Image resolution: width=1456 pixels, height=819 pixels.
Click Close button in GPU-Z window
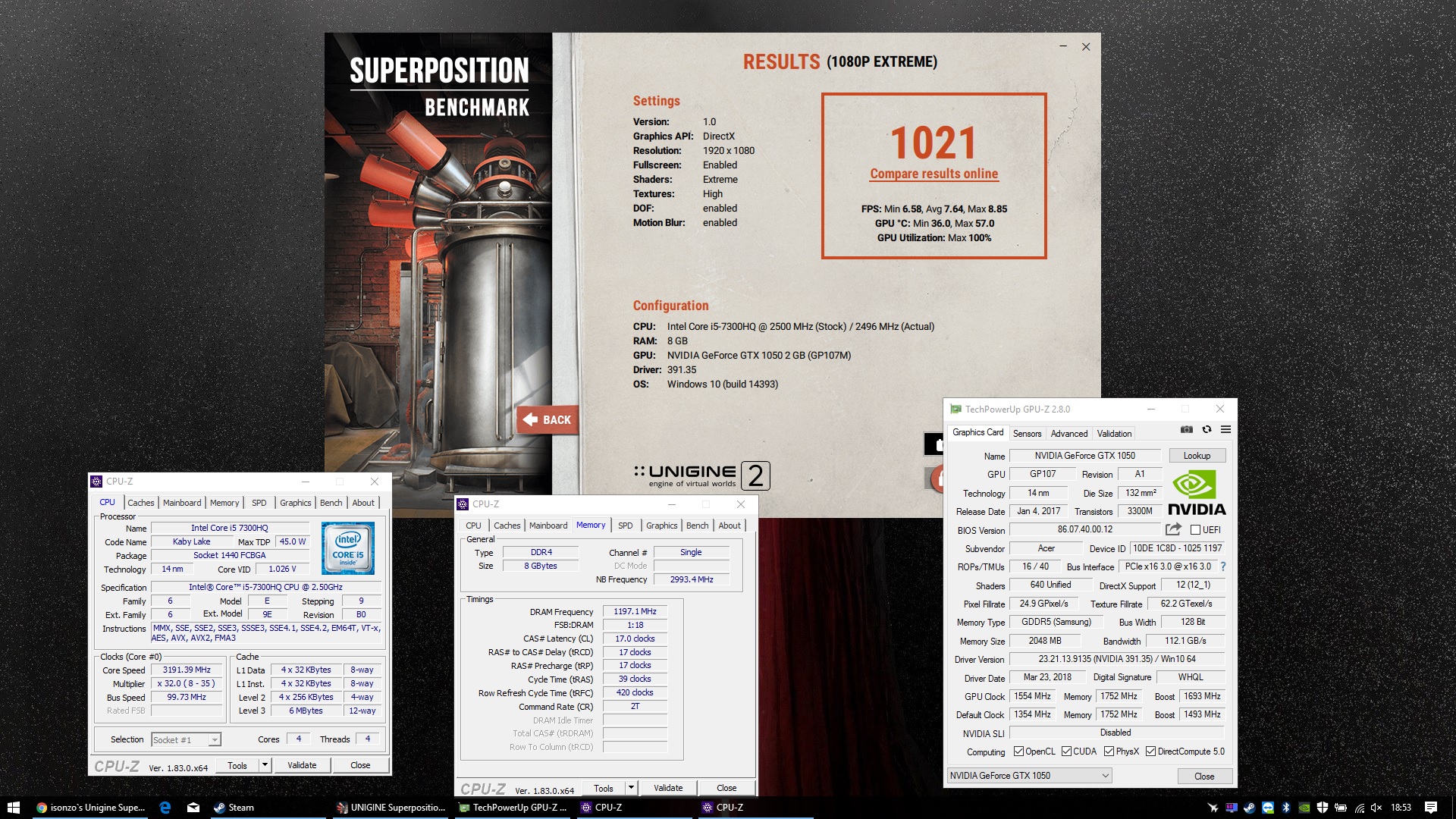click(x=1204, y=776)
